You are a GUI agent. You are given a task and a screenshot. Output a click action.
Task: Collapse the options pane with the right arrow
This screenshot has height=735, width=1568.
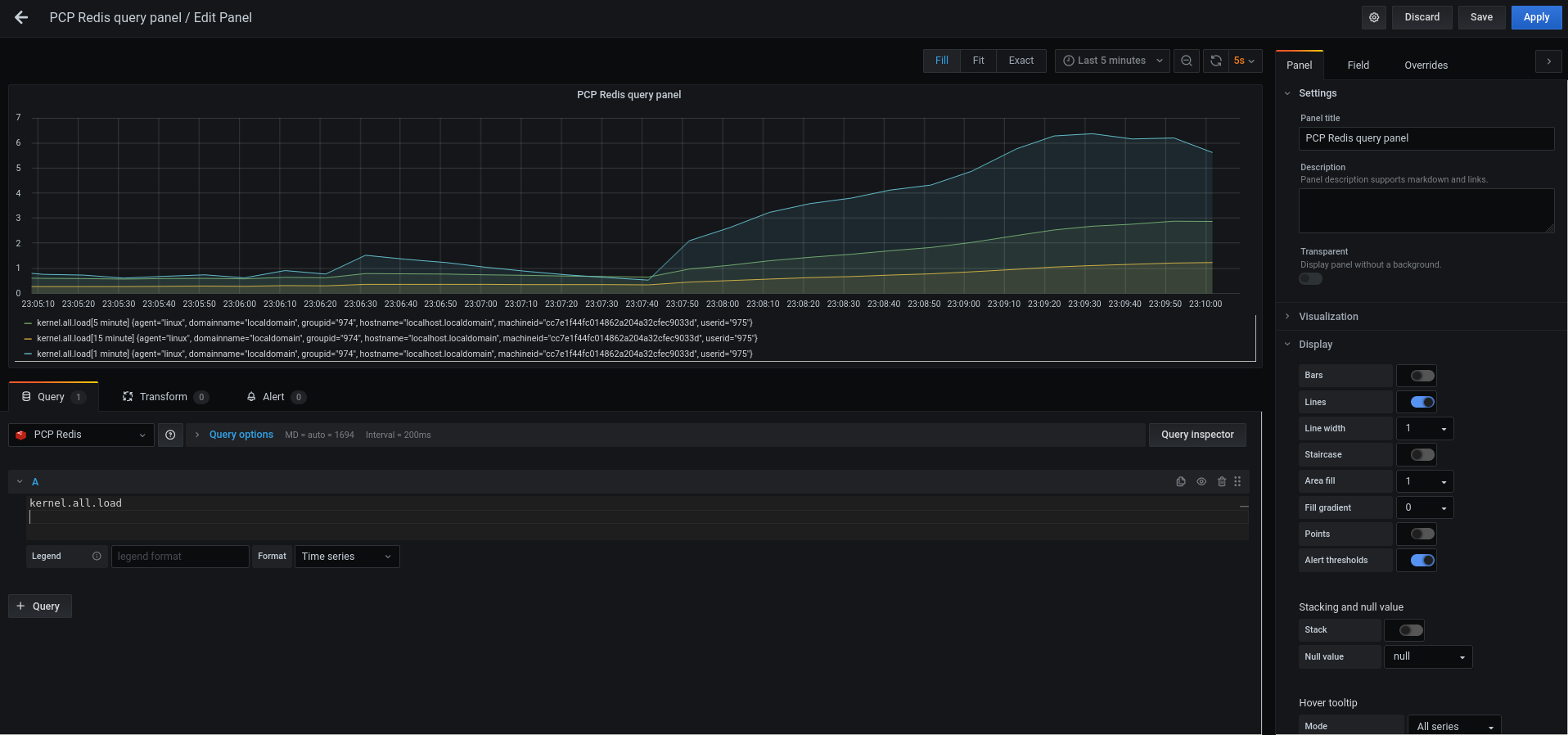(1548, 61)
